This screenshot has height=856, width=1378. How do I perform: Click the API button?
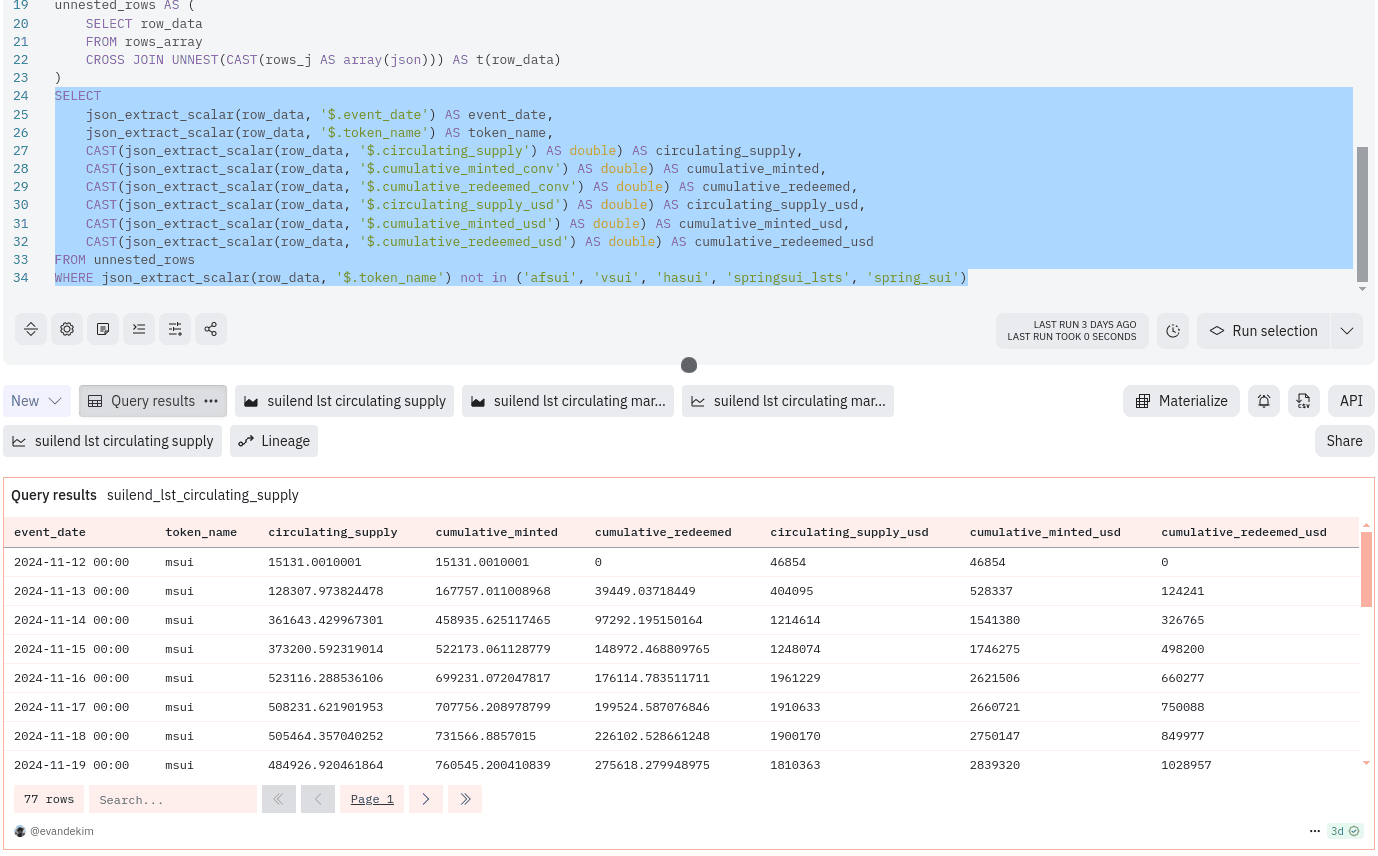click(x=1351, y=401)
